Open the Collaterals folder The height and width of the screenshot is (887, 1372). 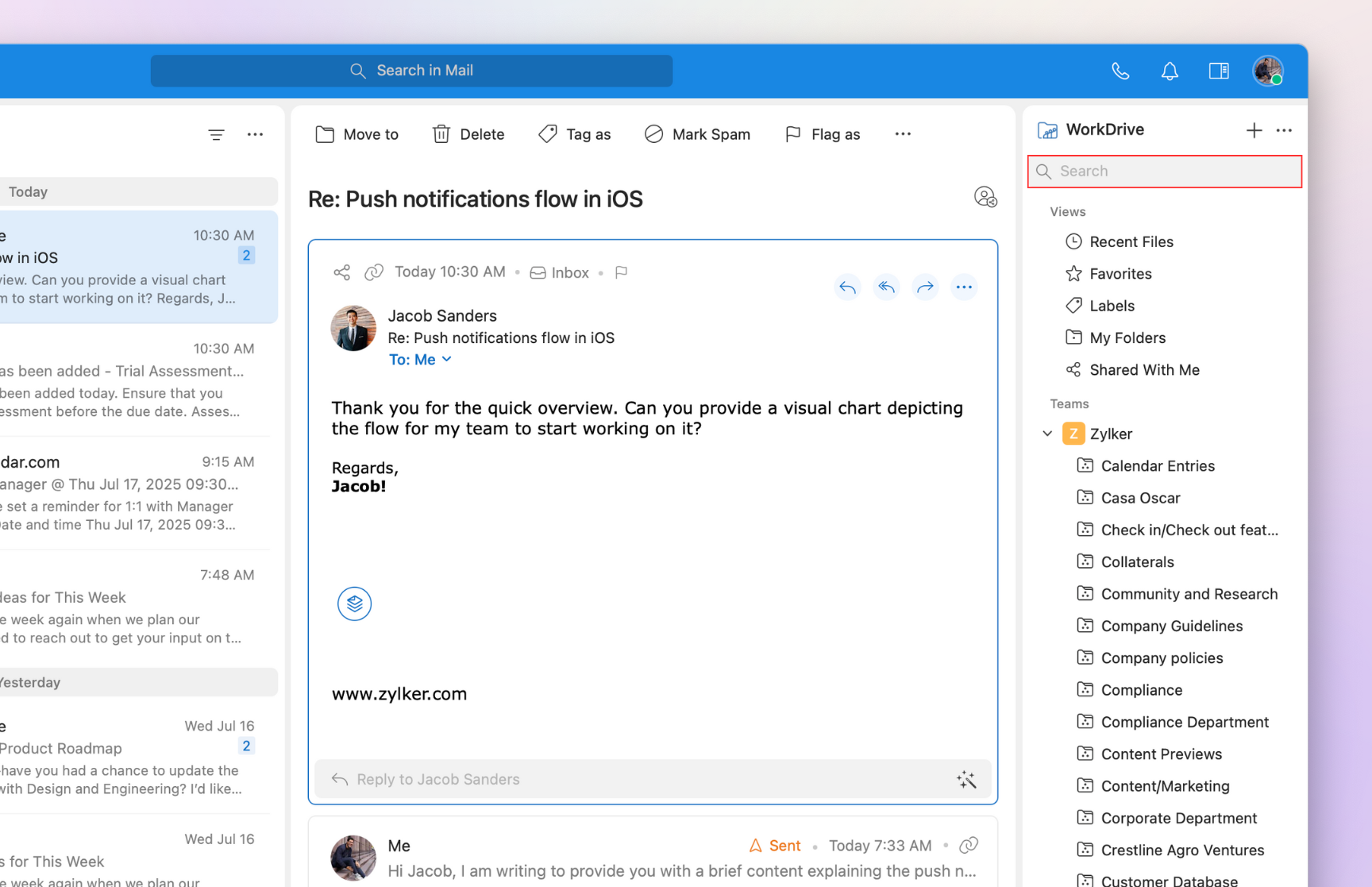(1125, 562)
